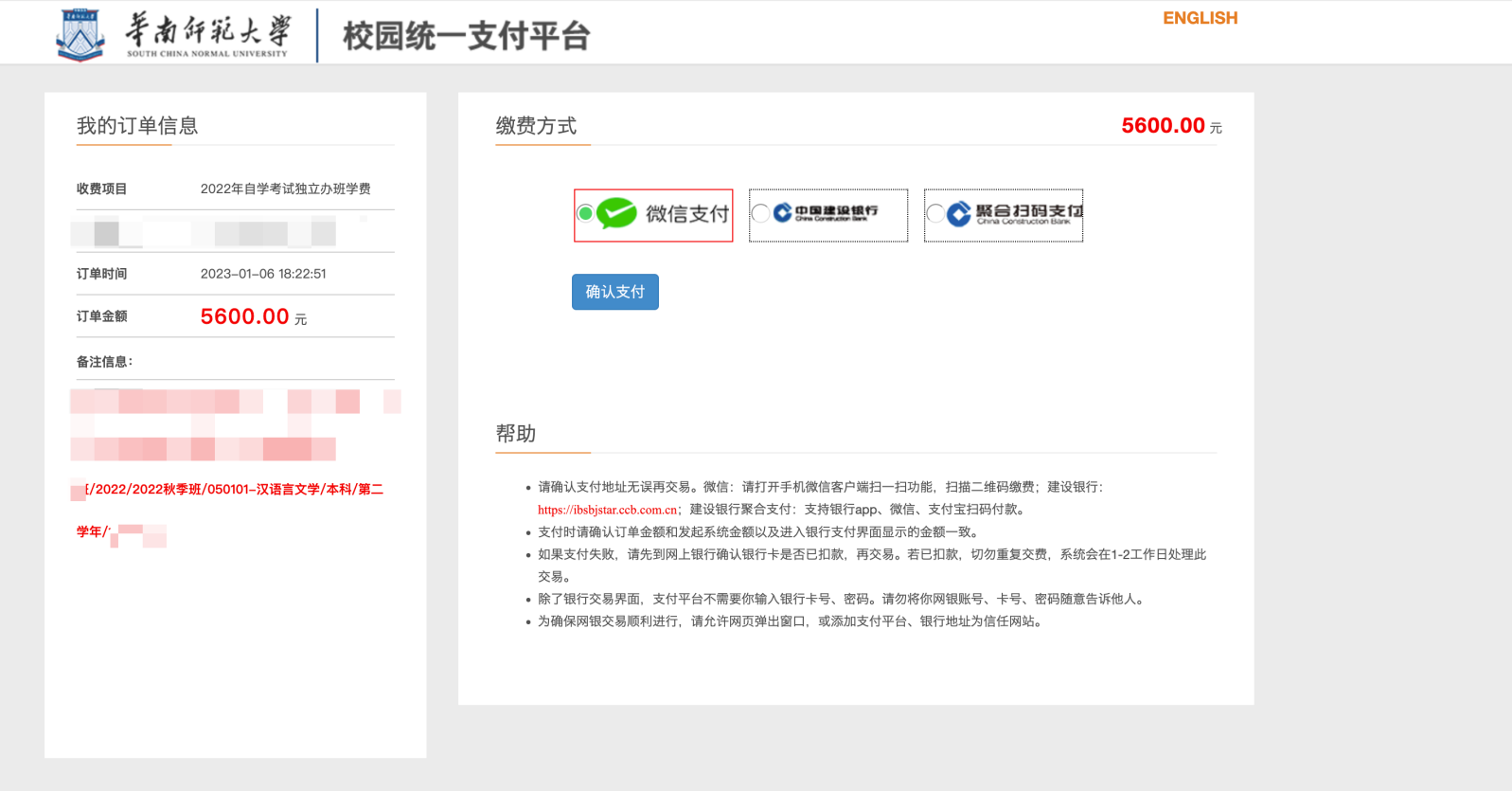
Task: Select the China Construction Bank radio button
Action: pyautogui.click(x=759, y=214)
